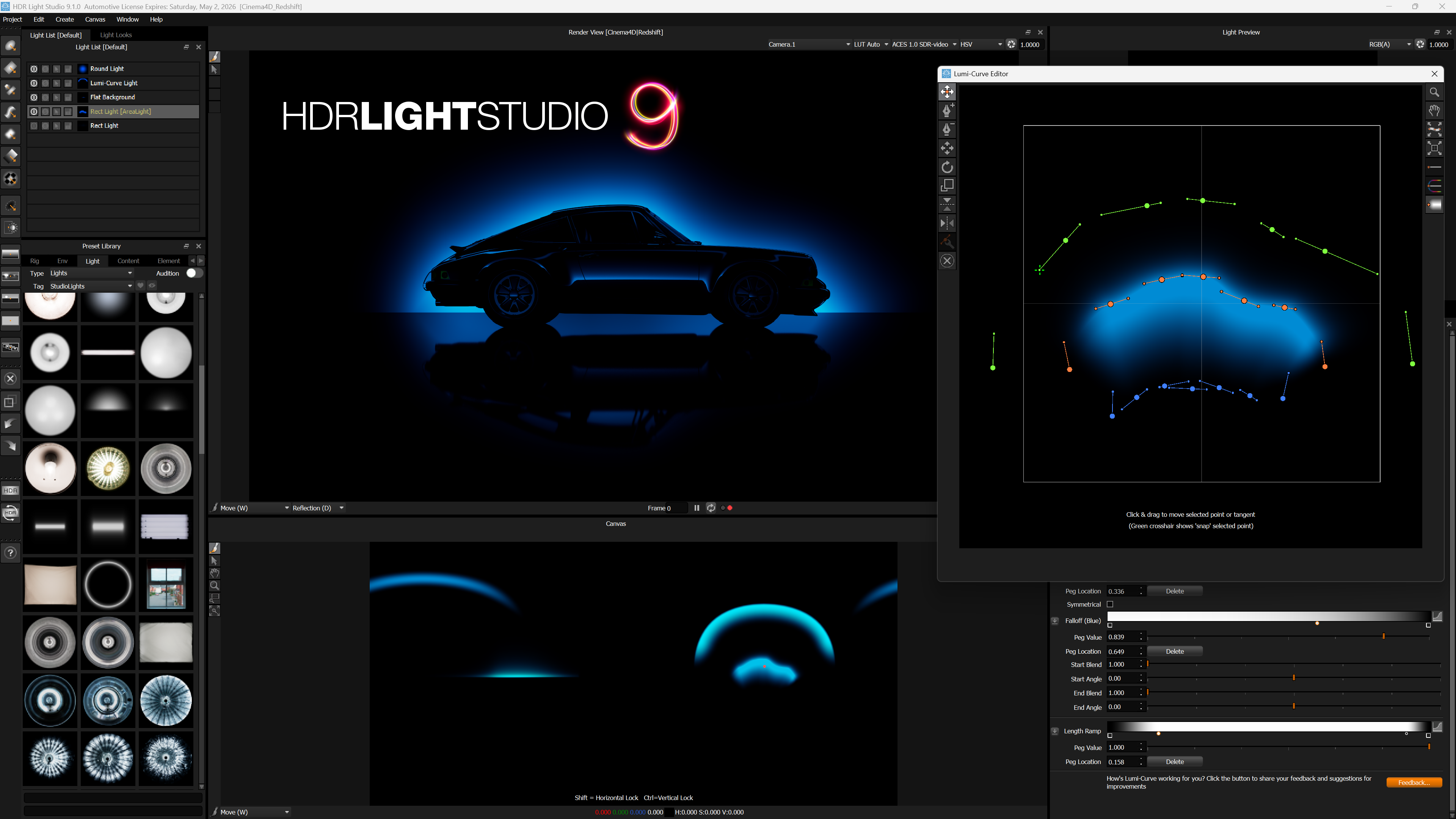Image resolution: width=1456 pixels, height=819 pixels.
Task: Click the Fit Canvas grid to view icon
Action: pos(1434,148)
